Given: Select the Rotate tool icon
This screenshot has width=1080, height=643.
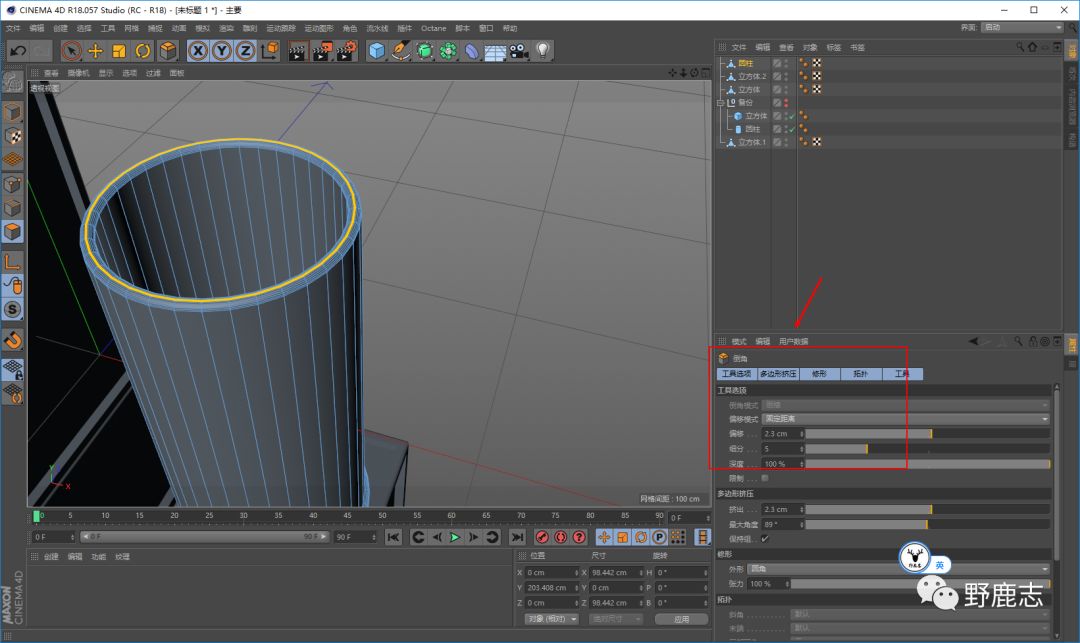Looking at the screenshot, I should pyautogui.click(x=143, y=50).
